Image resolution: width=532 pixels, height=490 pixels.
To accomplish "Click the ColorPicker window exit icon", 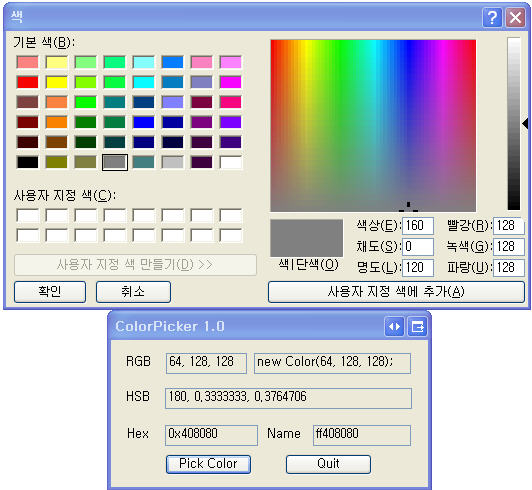I will 417,327.
